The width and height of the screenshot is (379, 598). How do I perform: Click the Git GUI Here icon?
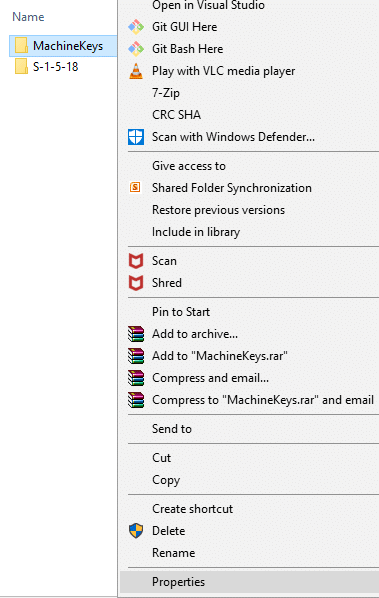click(x=136, y=27)
